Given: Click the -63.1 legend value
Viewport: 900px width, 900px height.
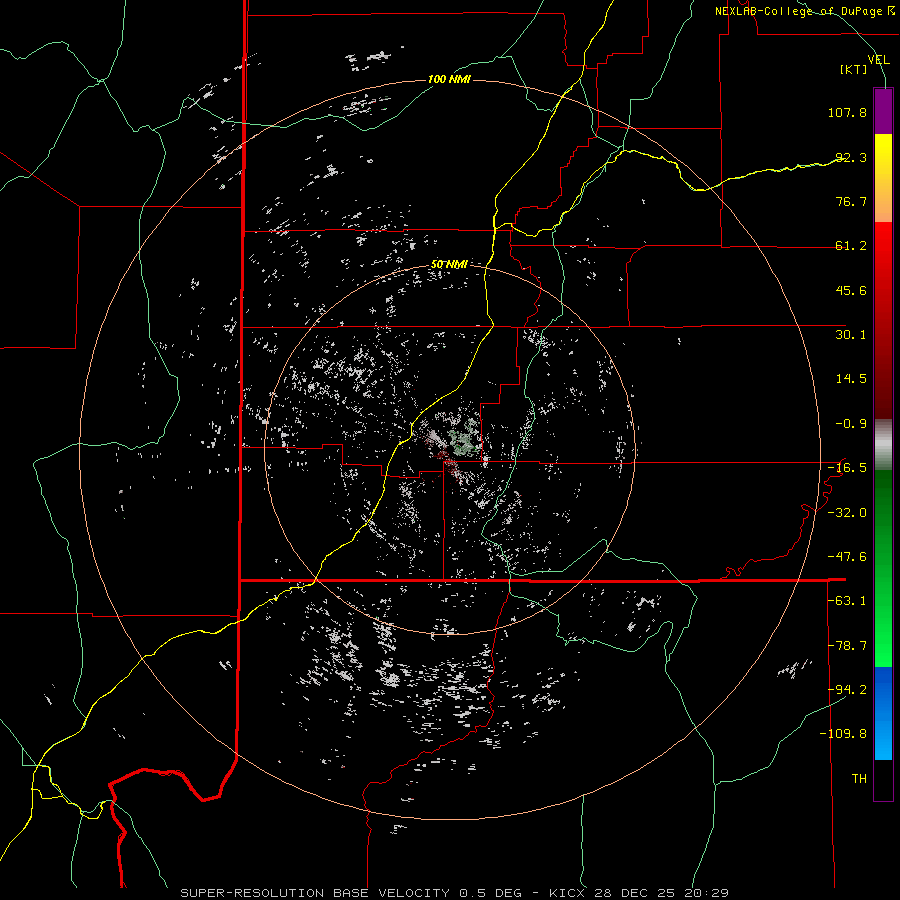Looking at the screenshot, I should coord(847,601).
